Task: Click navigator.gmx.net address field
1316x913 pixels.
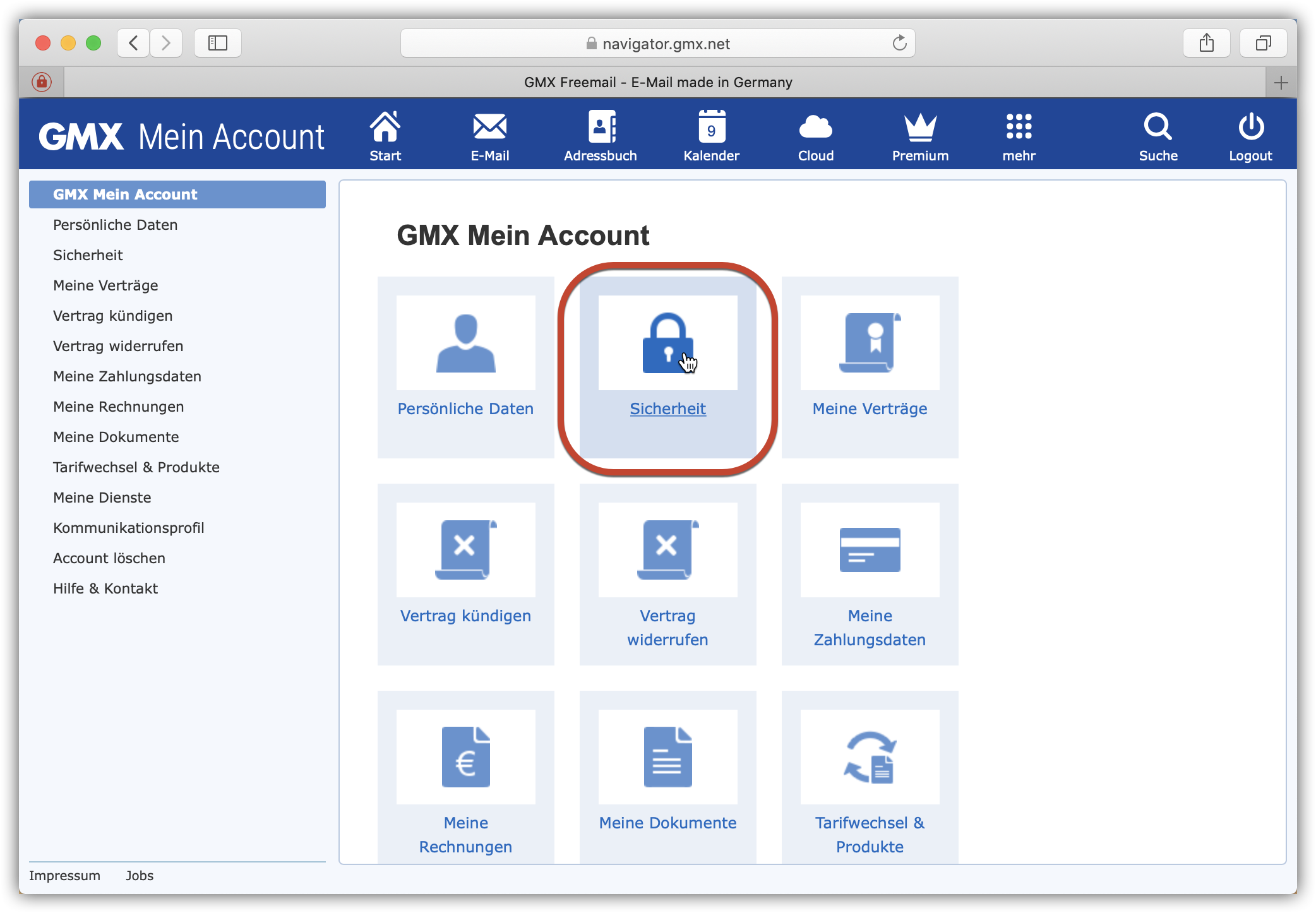Action: pos(657,43)
